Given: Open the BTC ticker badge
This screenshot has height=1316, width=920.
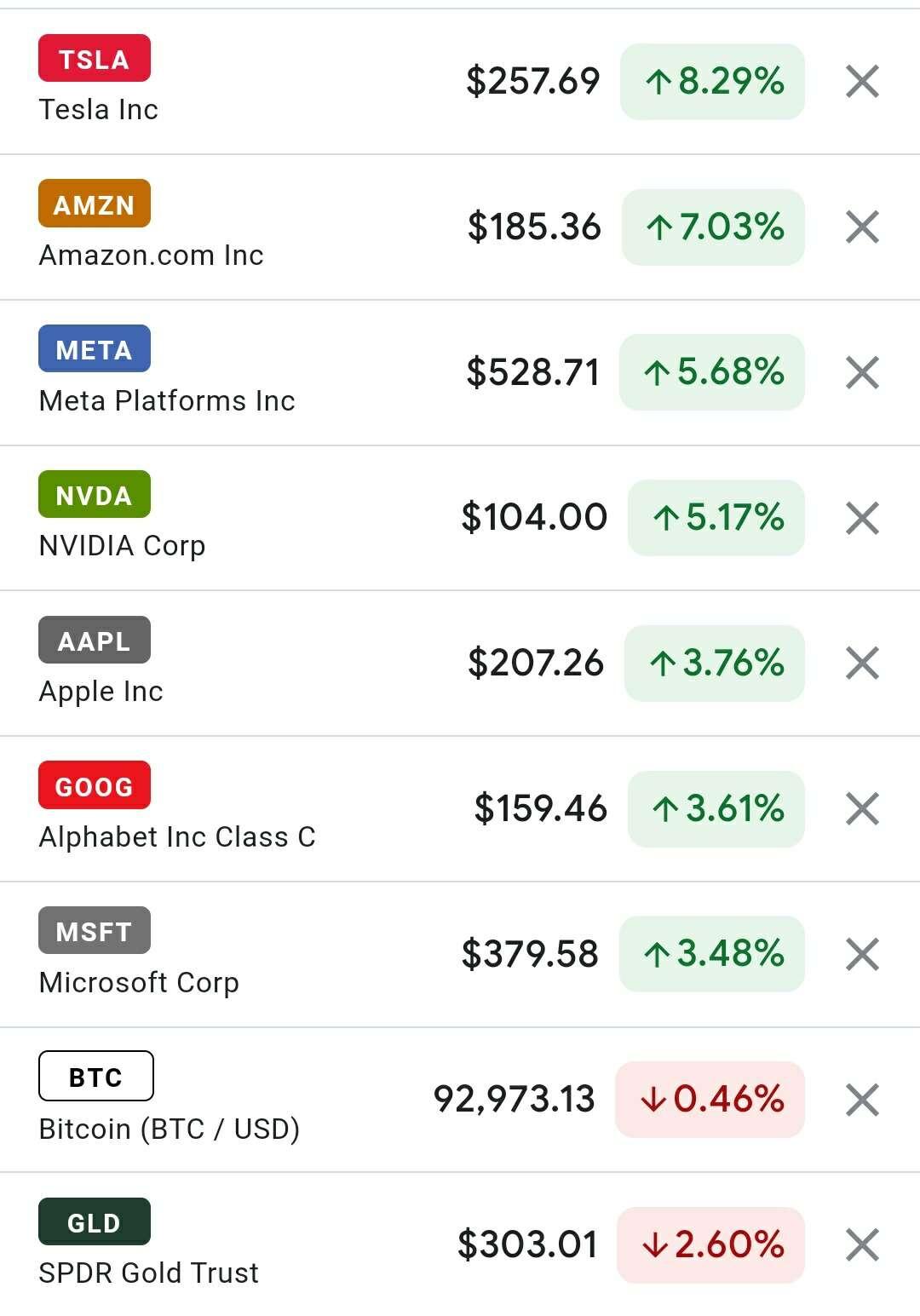Looking at the screenshot, I should 96,1077.
